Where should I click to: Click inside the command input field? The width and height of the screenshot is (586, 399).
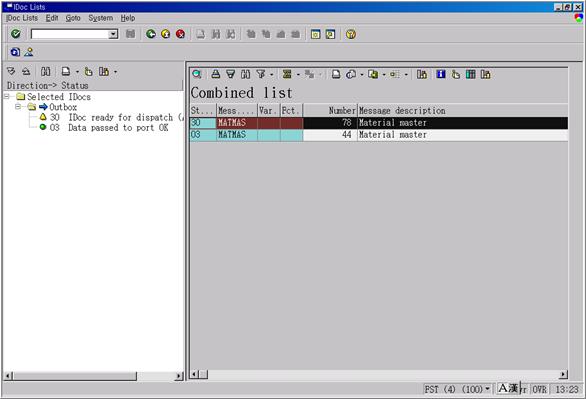[70, 34]
